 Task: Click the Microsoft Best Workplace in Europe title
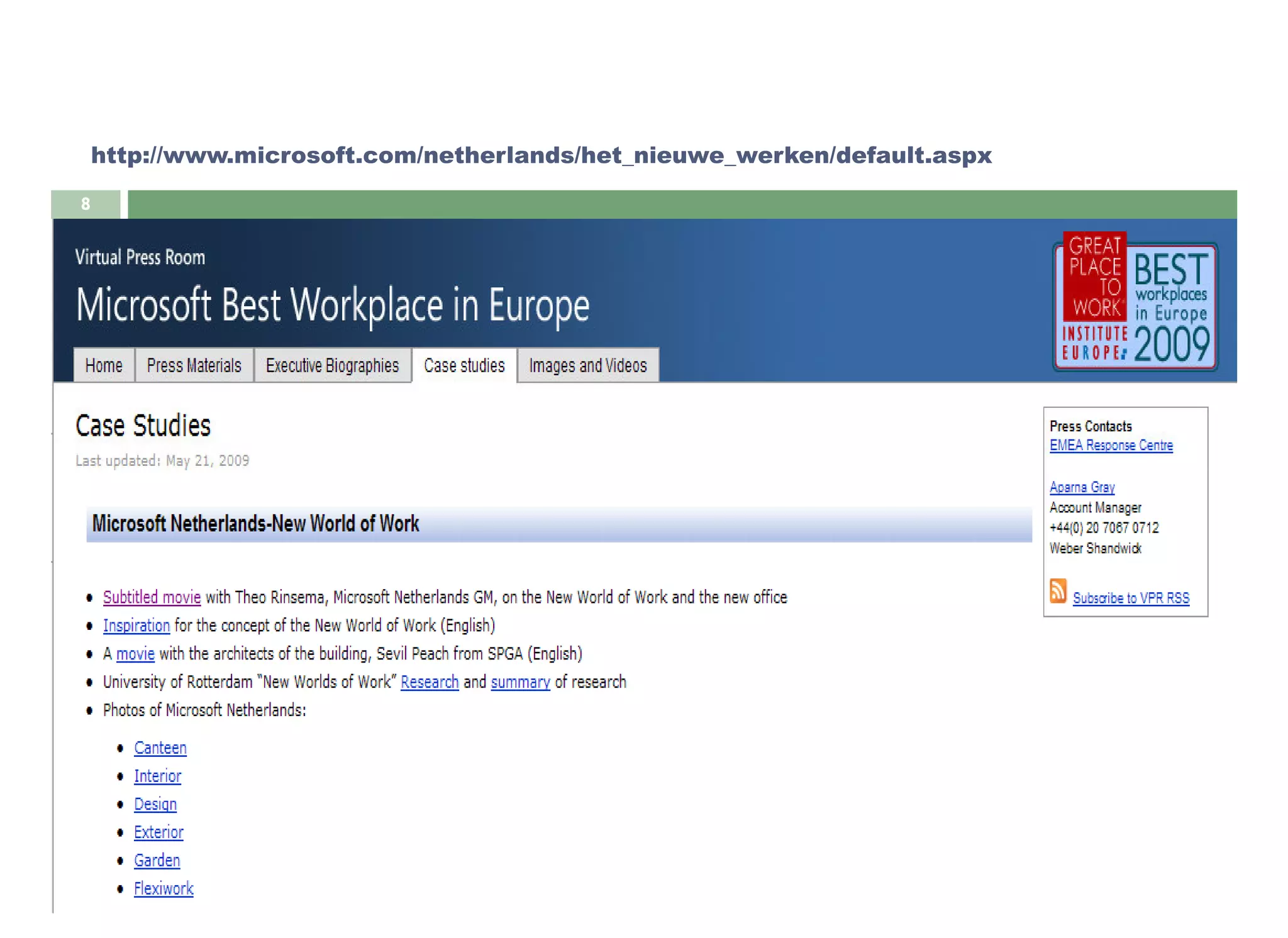click(333, 306)
